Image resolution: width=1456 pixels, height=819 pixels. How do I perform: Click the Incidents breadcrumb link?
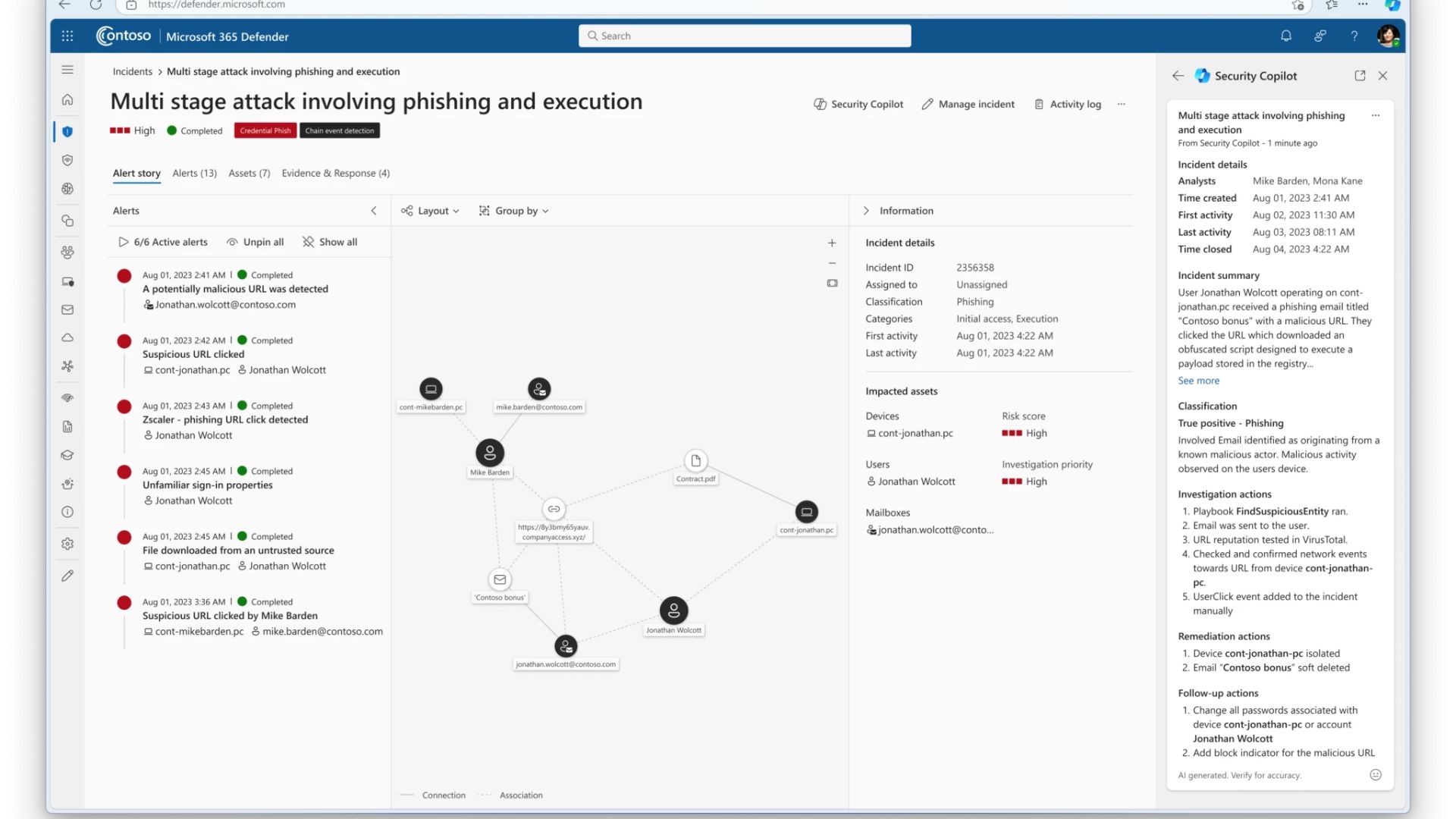tap(133, 71)
